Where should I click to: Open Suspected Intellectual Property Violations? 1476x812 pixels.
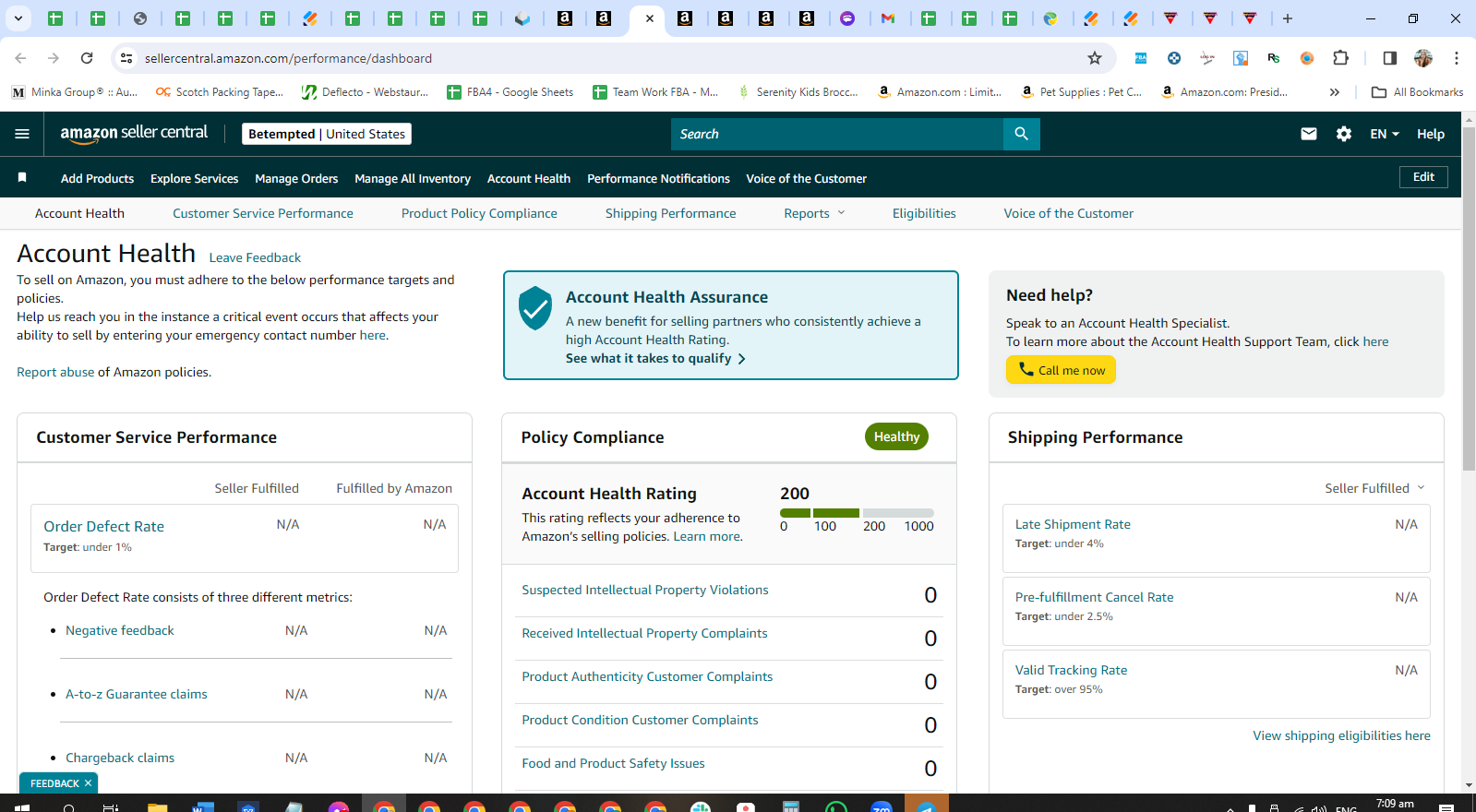[645, 590]
